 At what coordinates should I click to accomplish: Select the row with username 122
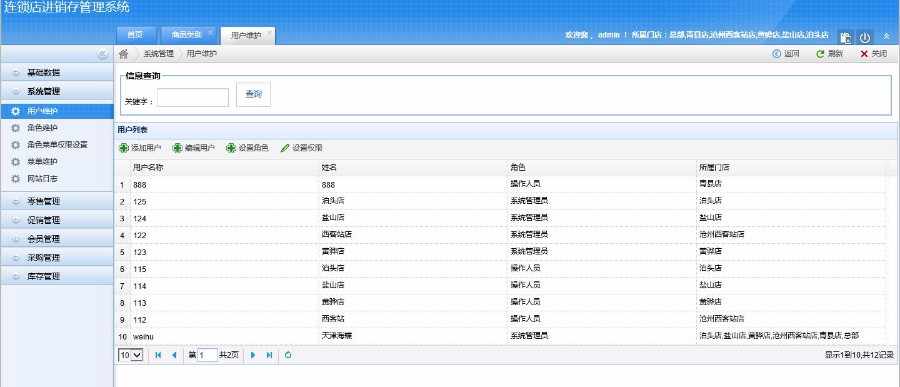click(500, 235)
